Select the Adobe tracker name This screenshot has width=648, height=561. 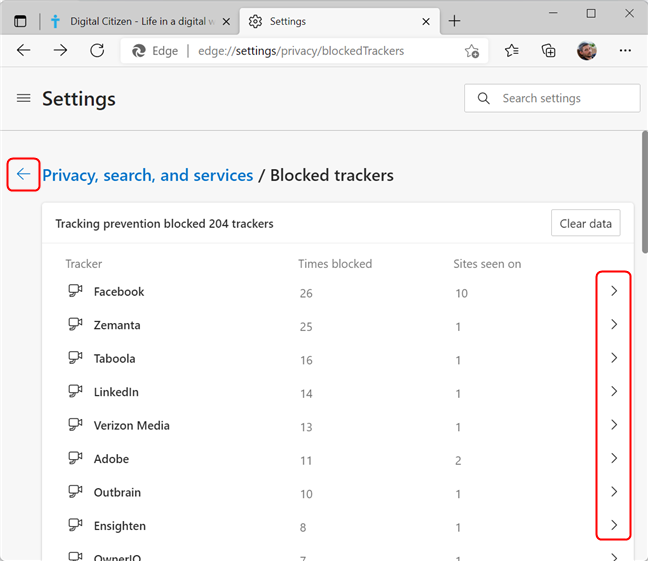coord(111,459)
